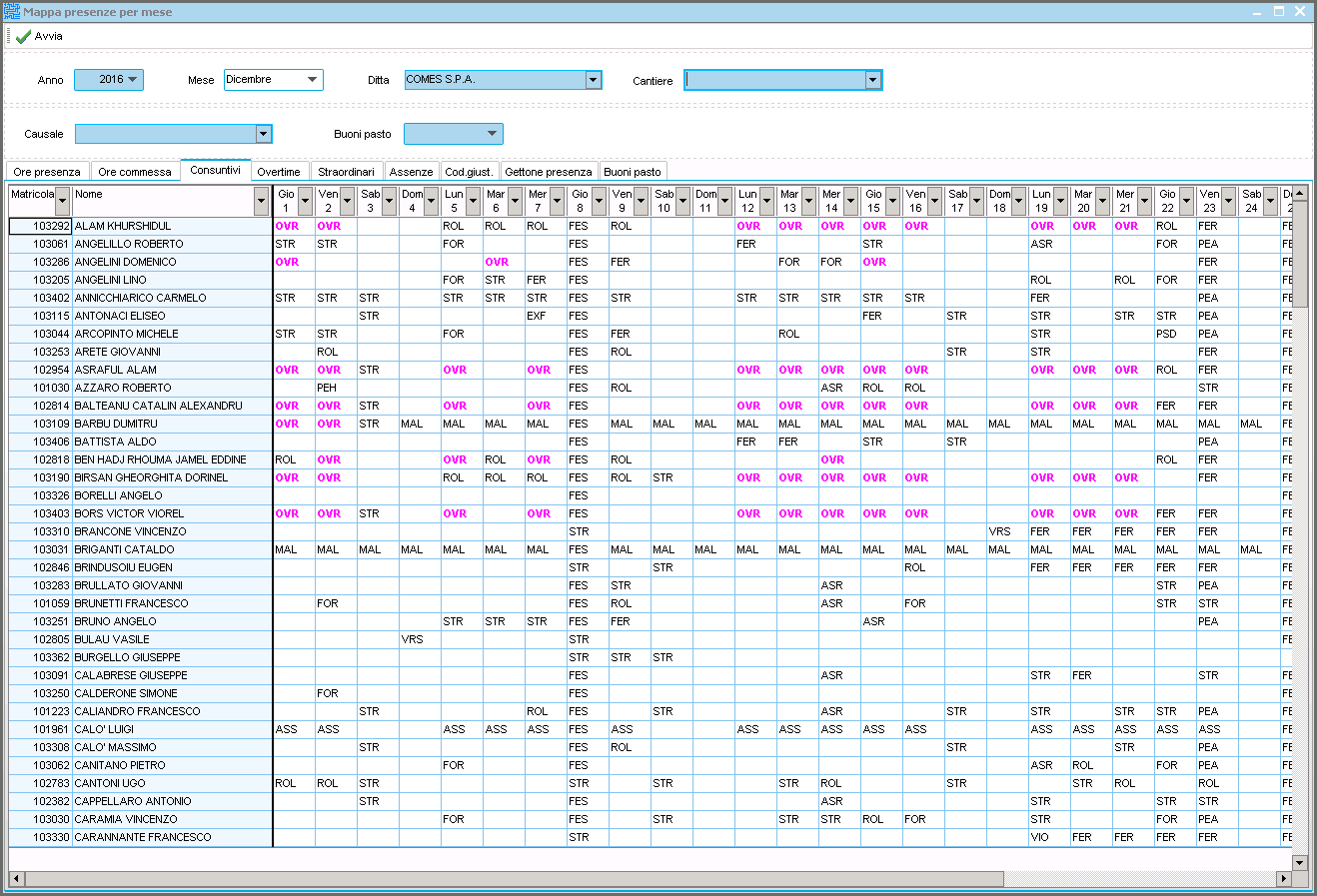
Task: Select matricola 103061 cell
Action: (41, 244)
